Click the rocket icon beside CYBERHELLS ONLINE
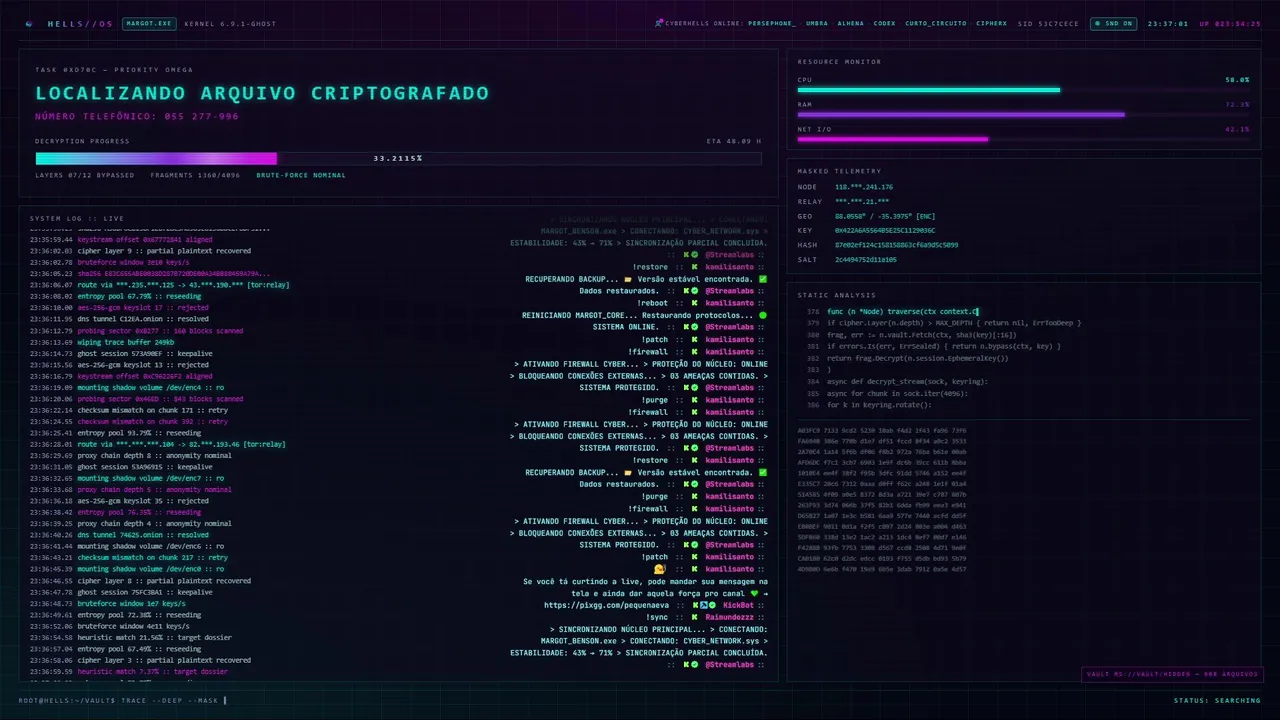This screenshot has height=720, width=1280. point(659,23)
